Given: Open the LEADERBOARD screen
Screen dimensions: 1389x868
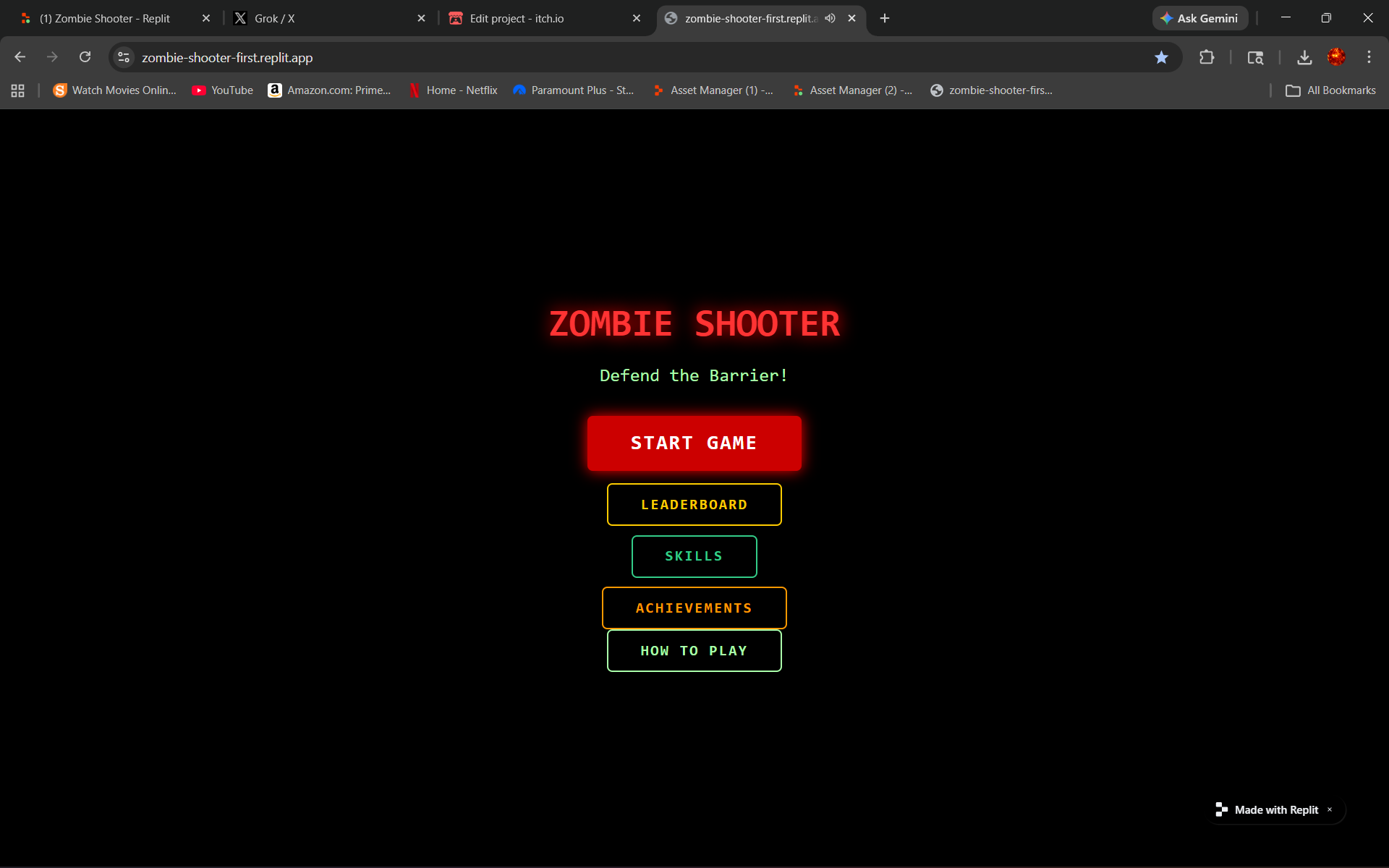Looking at the screenshot, I should [x=694, y=504].
